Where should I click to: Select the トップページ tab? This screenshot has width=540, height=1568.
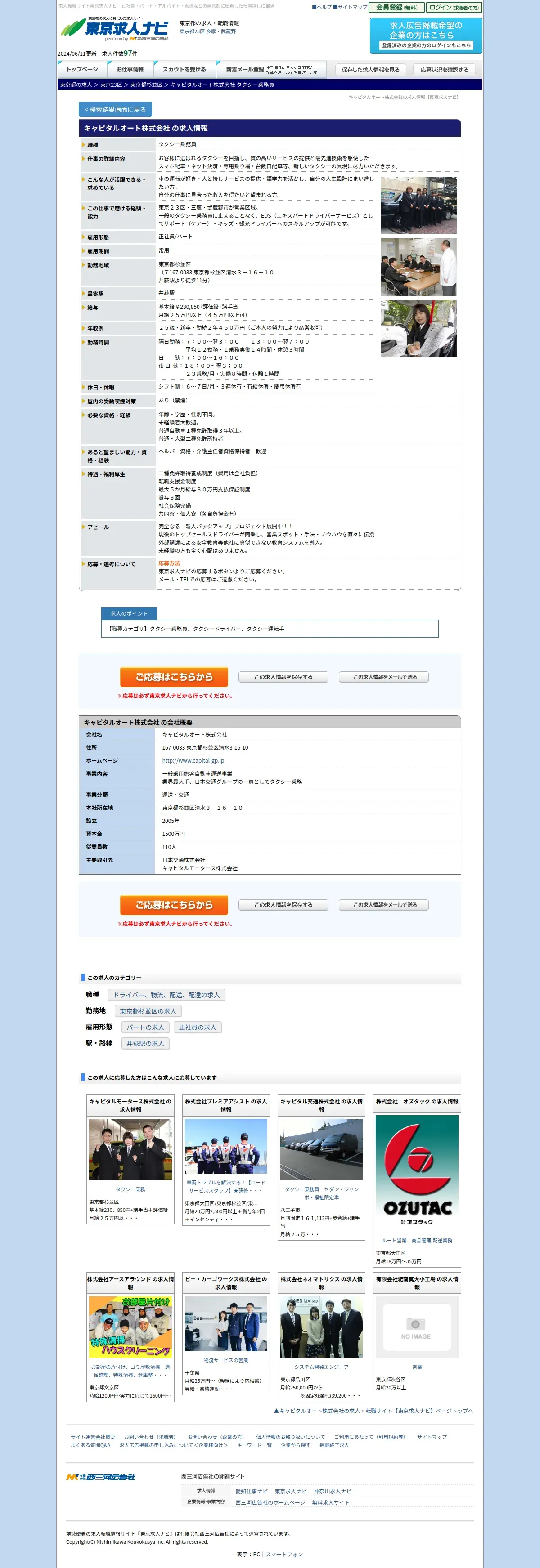point(81,69)
